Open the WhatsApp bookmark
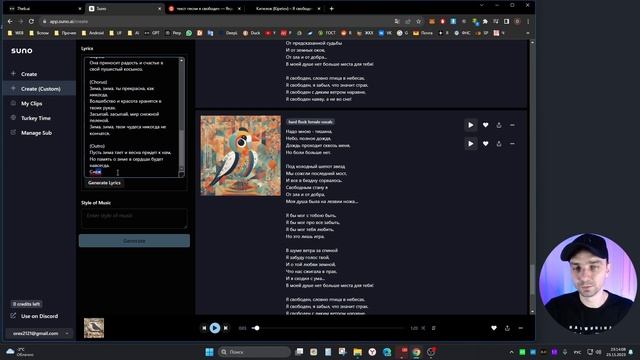The height and width of the screenshot is (360, 640). (x=189, y=33)
